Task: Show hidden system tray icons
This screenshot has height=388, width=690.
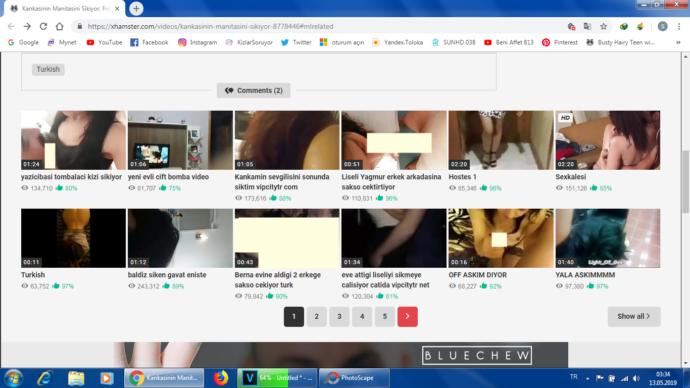Action: [x=587, y=378]
